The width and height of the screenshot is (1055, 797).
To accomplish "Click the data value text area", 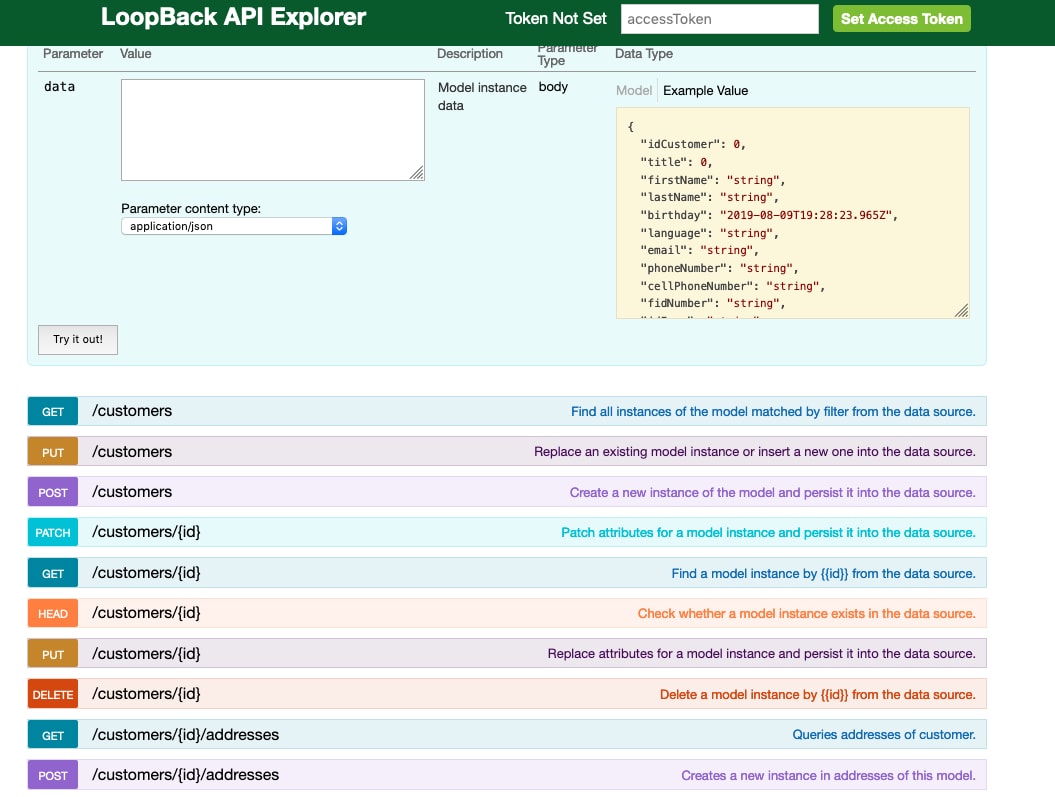I will (x=272, y=130).
